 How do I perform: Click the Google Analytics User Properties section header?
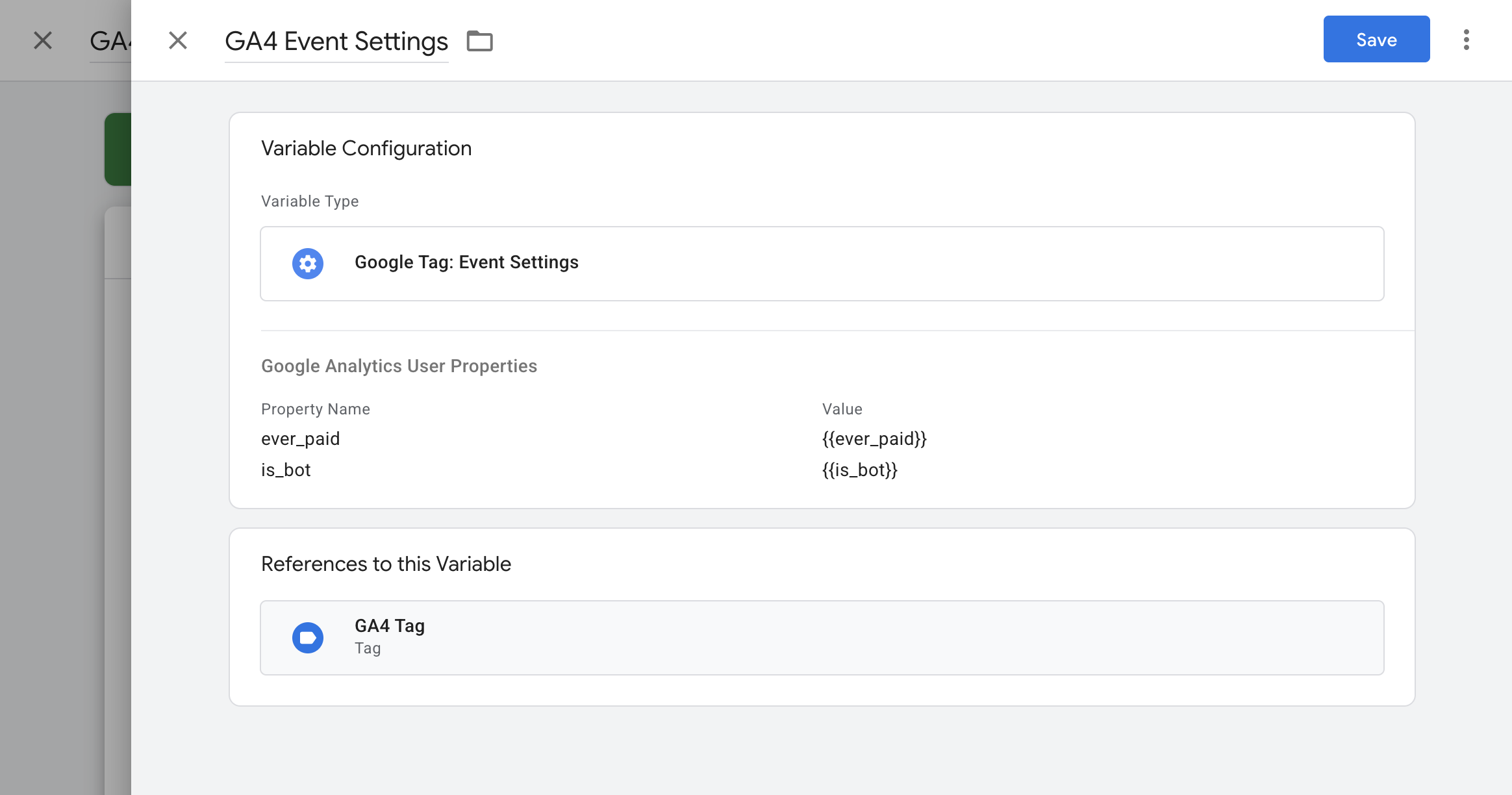coord(399,366)
